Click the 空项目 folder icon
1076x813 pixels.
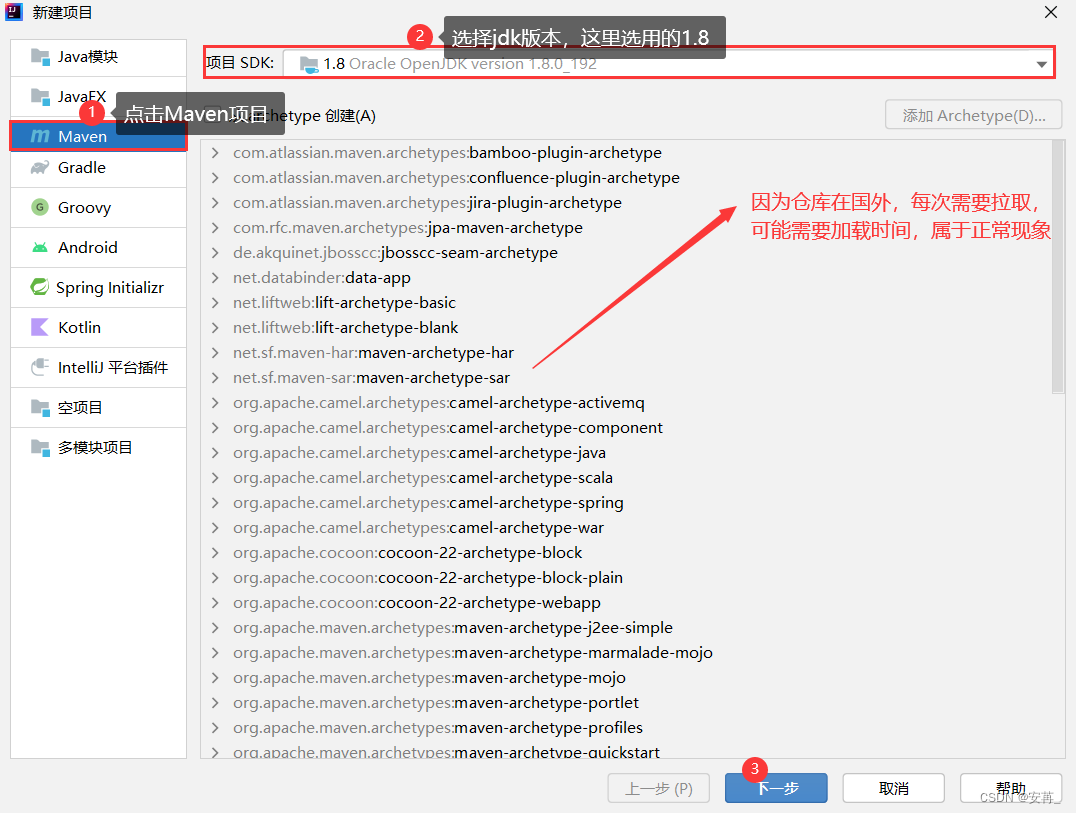pos(40,408)
